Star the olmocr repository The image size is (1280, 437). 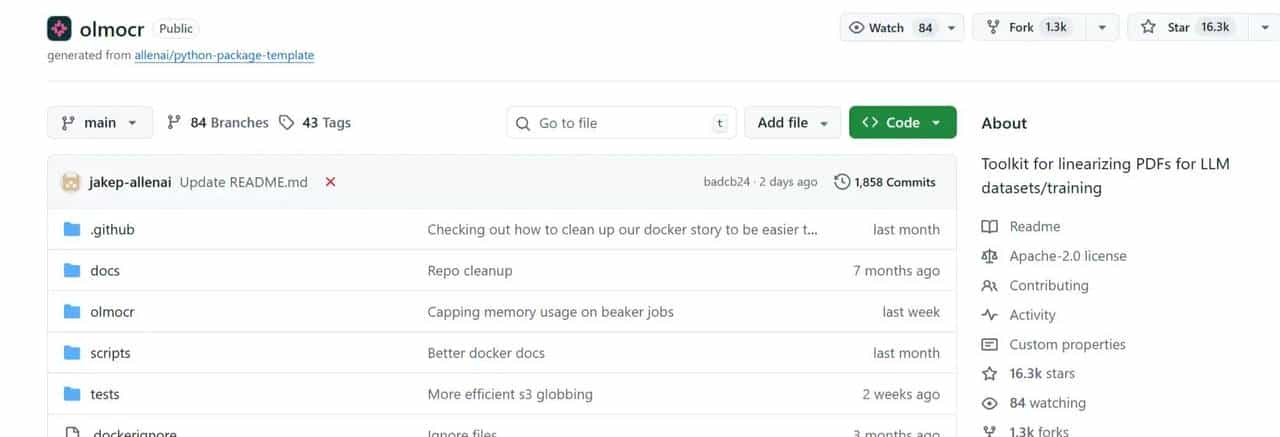(1185, 28)
